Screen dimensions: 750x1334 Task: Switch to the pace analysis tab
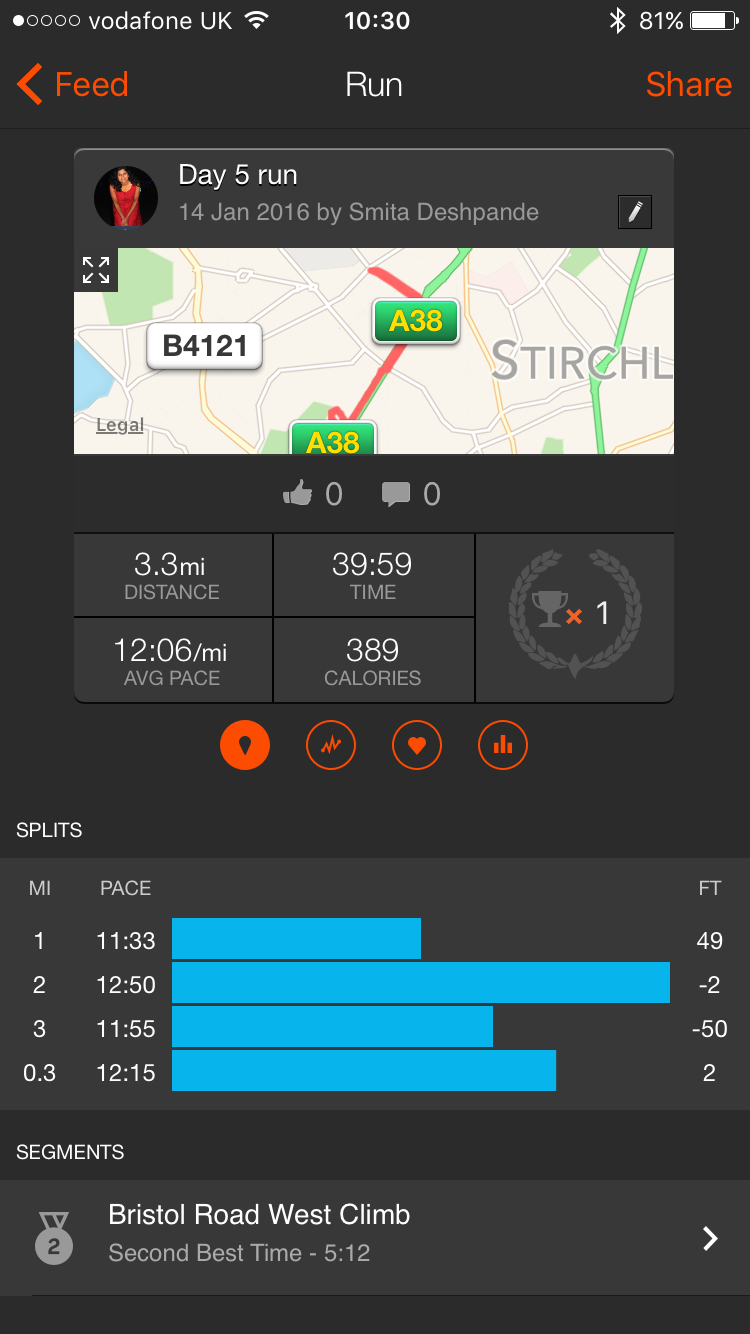331,745
